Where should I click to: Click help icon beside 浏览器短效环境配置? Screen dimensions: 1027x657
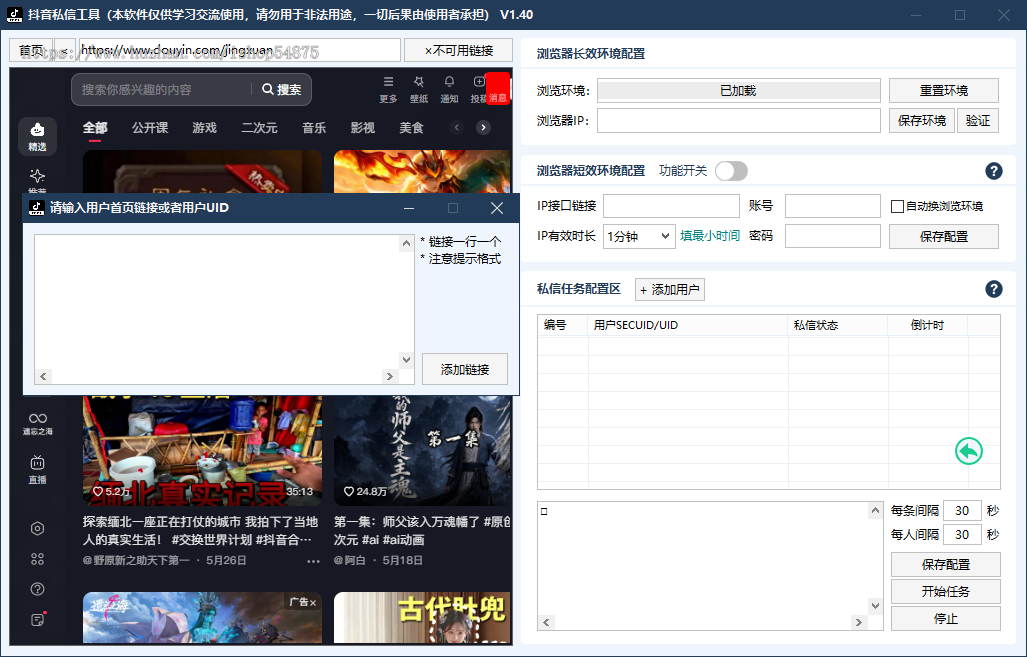994,171
